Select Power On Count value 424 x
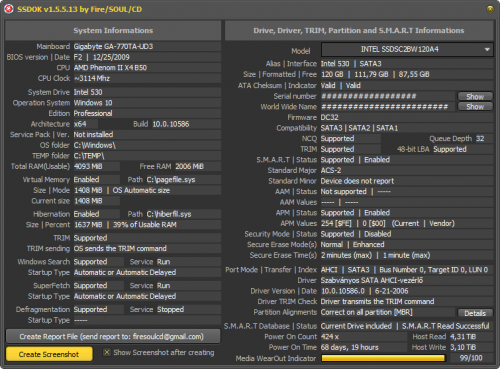This screenshot has width=500, height=369. pos(330,337)
